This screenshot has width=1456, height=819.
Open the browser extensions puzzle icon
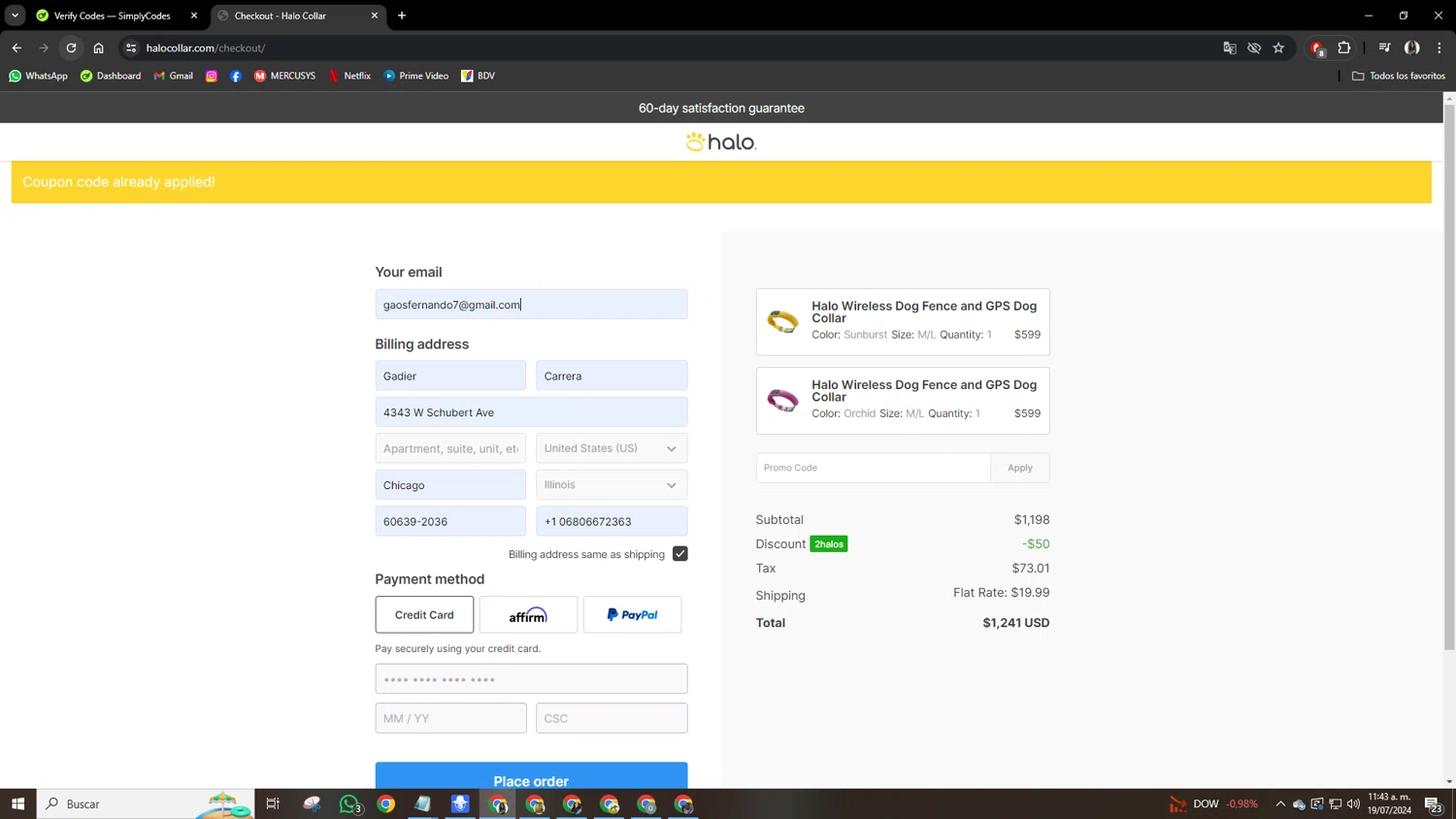pyautogui.click(x=1344, y=48)
